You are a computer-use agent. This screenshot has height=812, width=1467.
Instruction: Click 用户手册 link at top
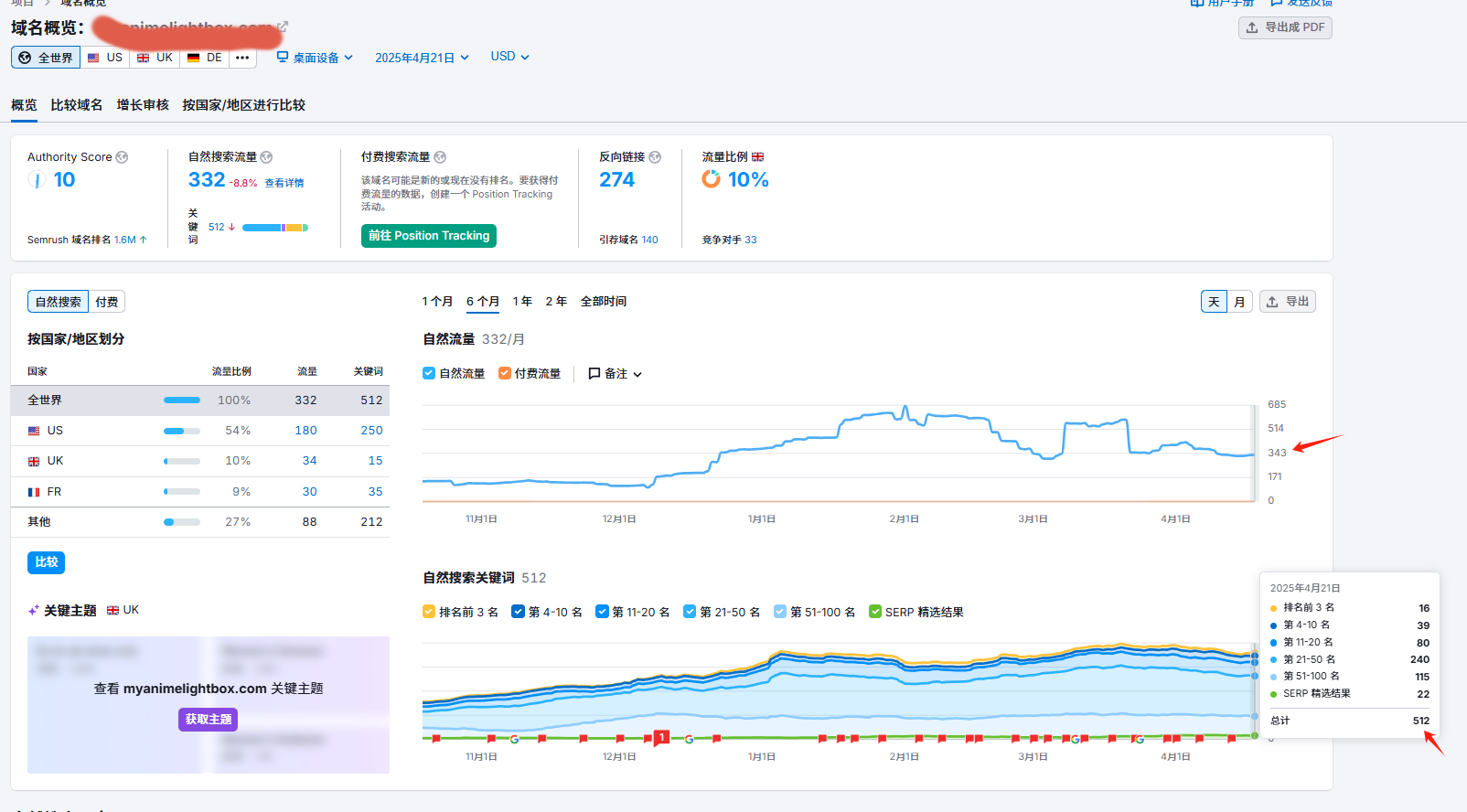coord(1222,3)
